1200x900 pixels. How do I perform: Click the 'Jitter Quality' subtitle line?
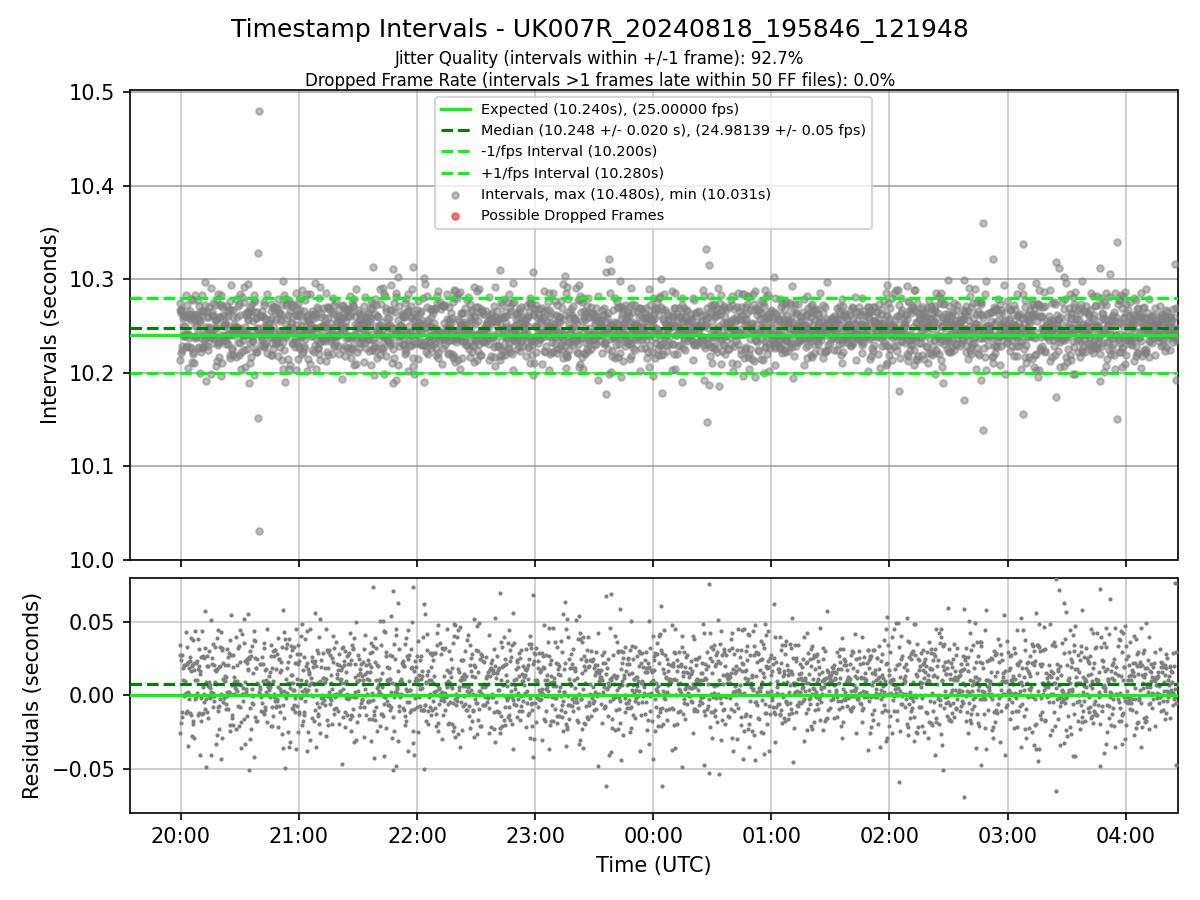pyautogui.click(x=599, y=58)
